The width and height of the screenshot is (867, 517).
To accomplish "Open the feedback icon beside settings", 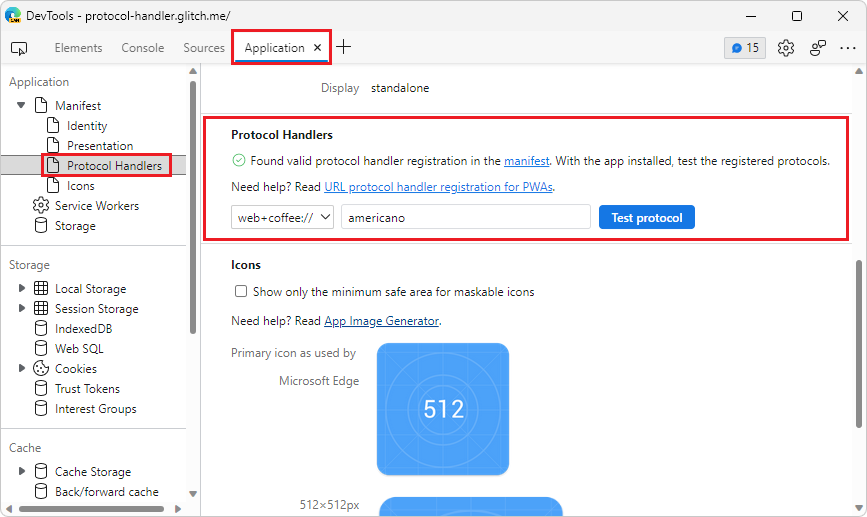I will pos(818,48).
